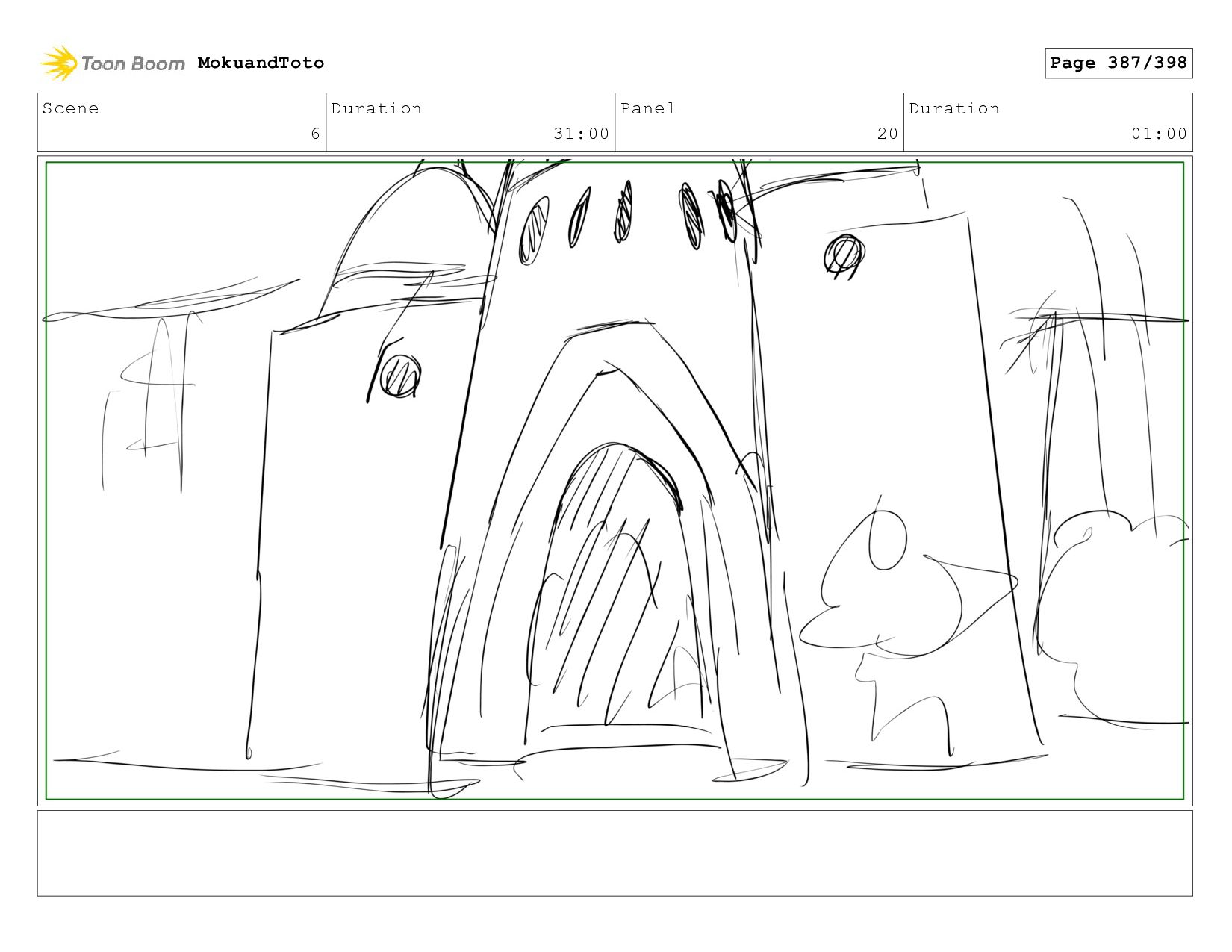The image size is (1232, 952).
Task: Click the storyboard castle sketch panel
Action: point(615,481)
